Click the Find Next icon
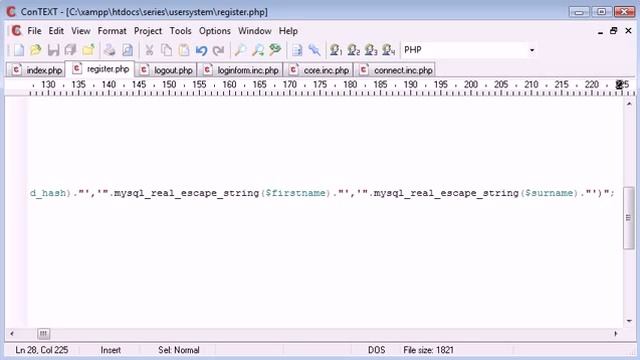The width and height of the screenshot is (640, 360). pos(258,50)
